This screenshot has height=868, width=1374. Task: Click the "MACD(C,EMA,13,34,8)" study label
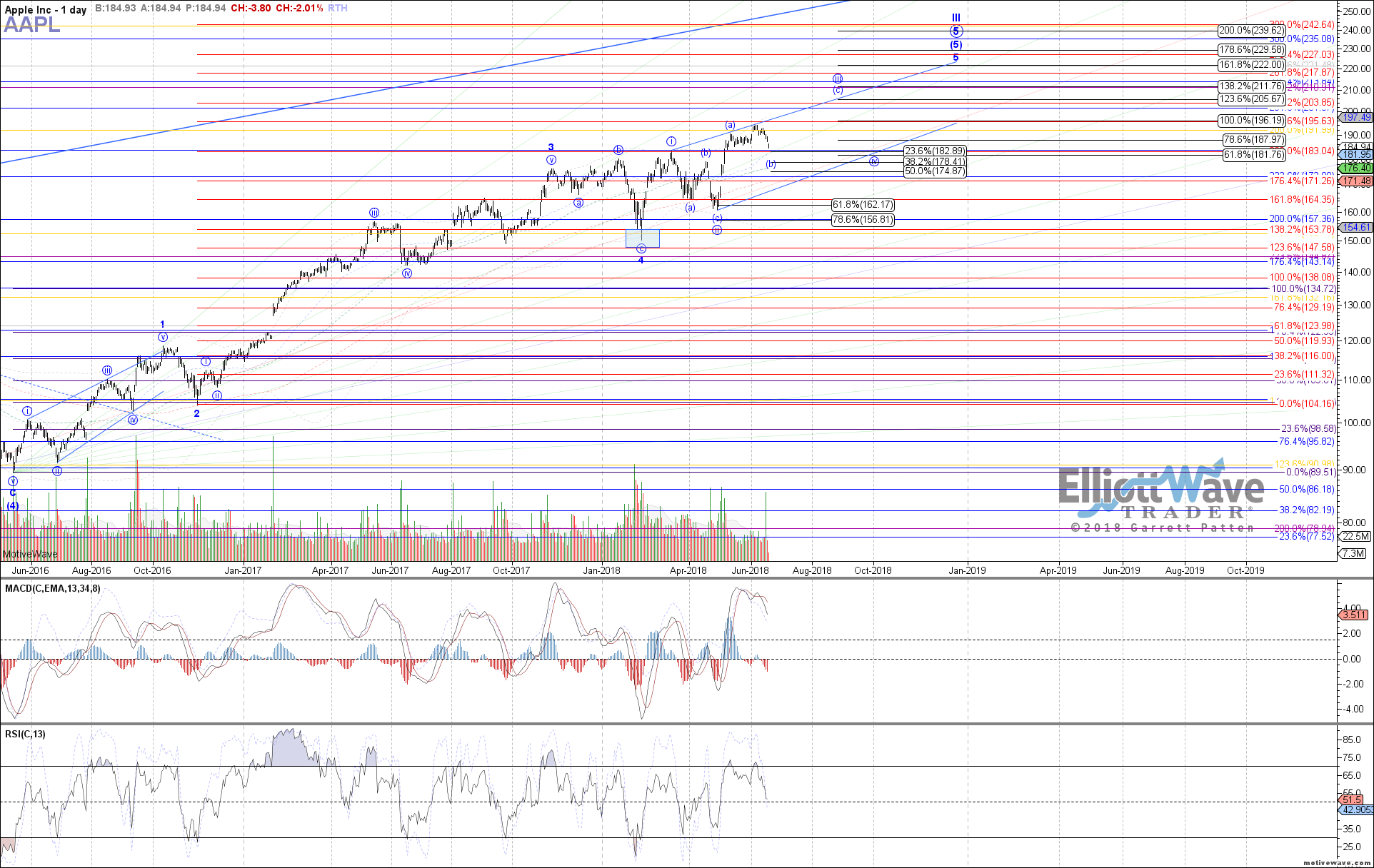[53, 588]
